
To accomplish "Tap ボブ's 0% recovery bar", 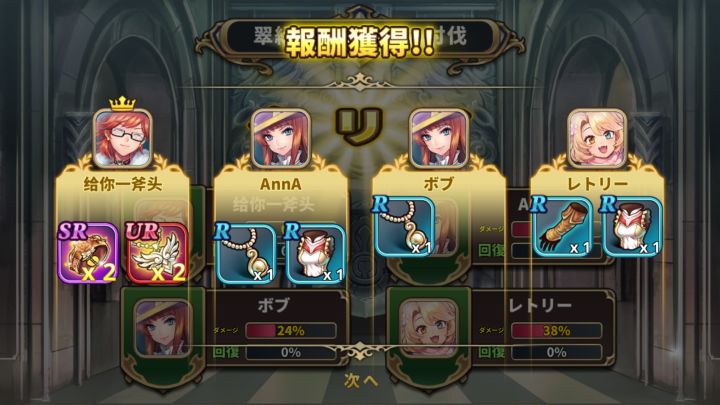I will pos(291,352).
